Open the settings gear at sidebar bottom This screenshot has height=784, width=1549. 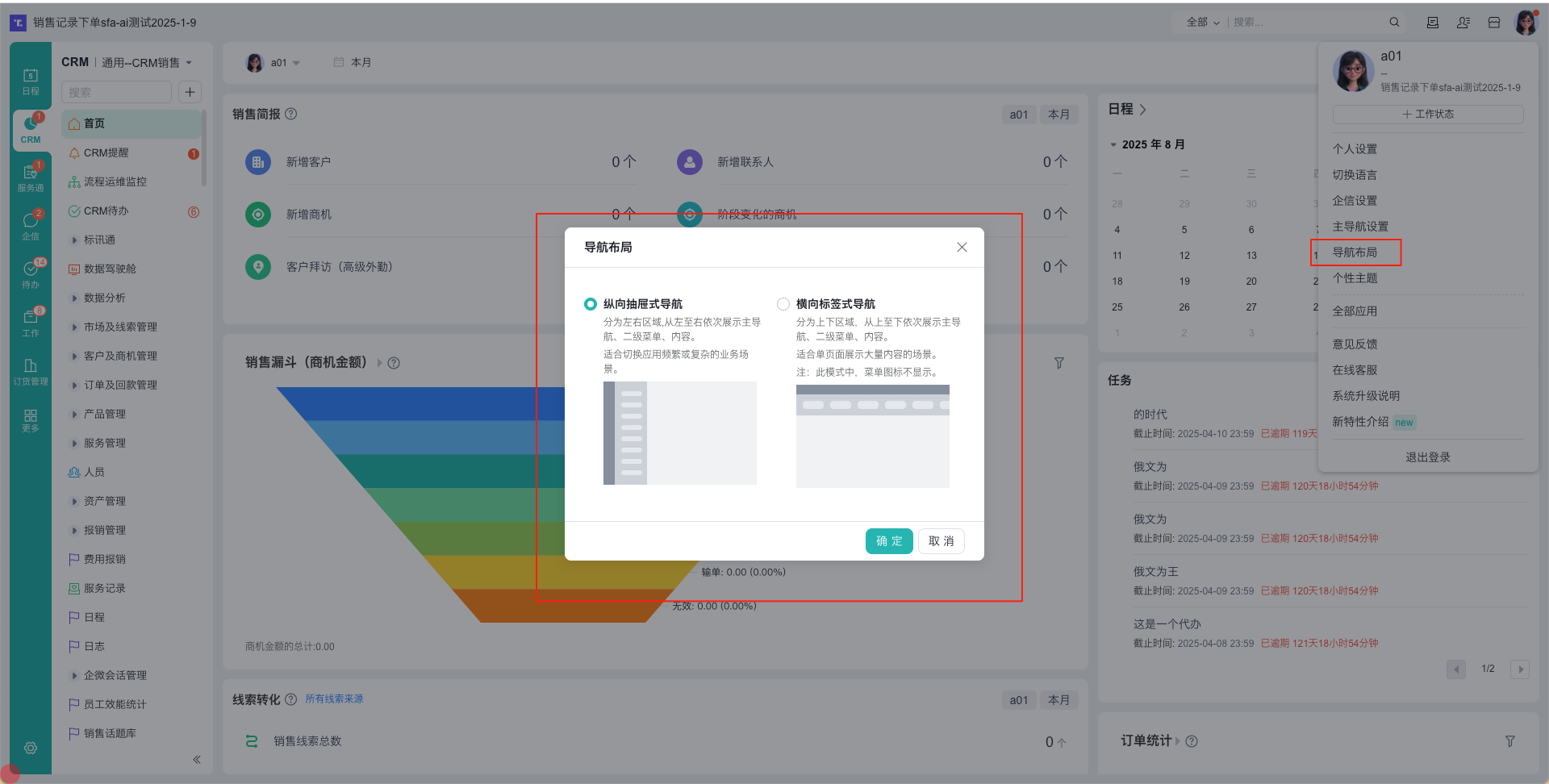[x=31, y=748]
